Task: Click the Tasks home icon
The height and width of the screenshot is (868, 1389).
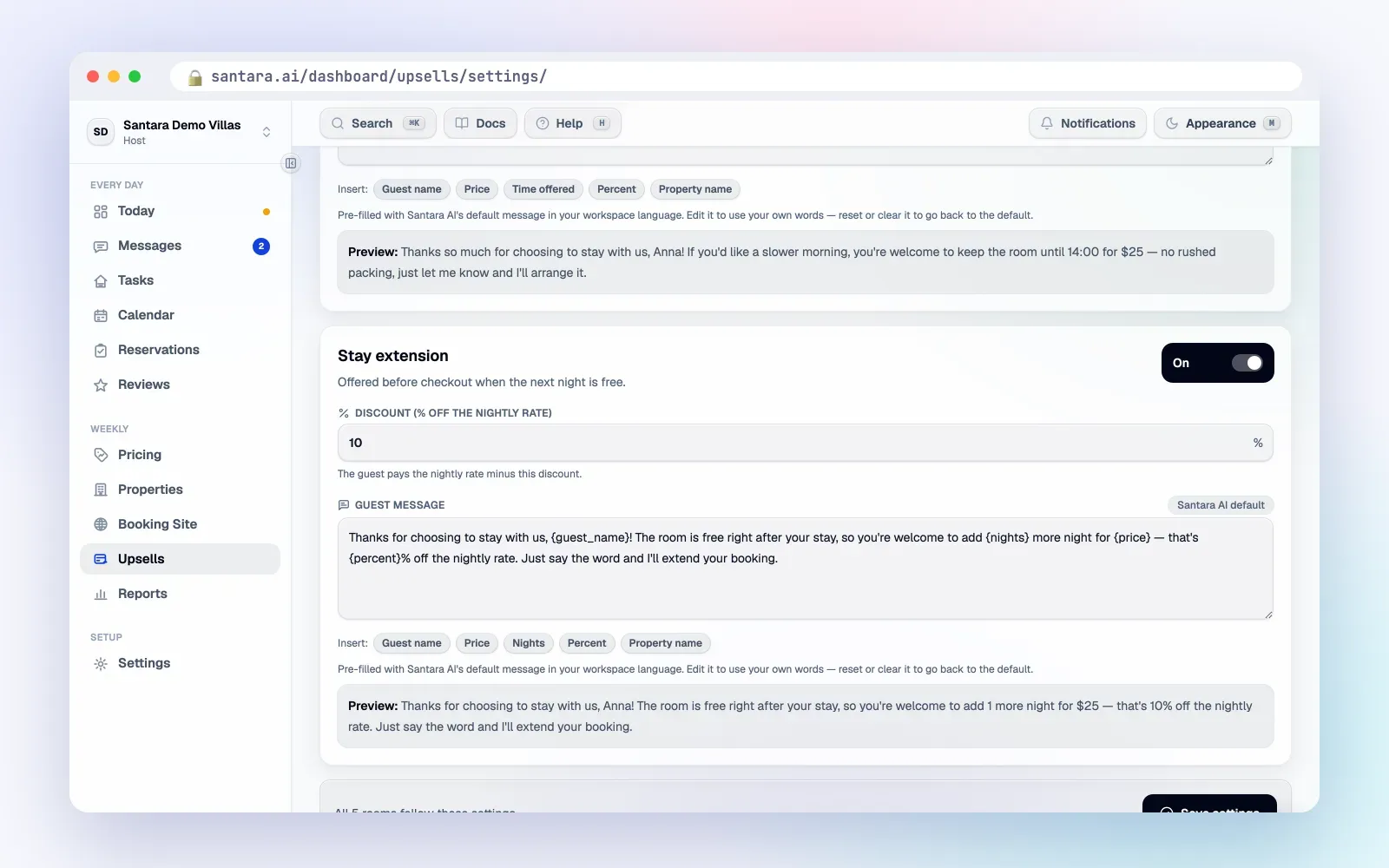Action: coord(101,281)
